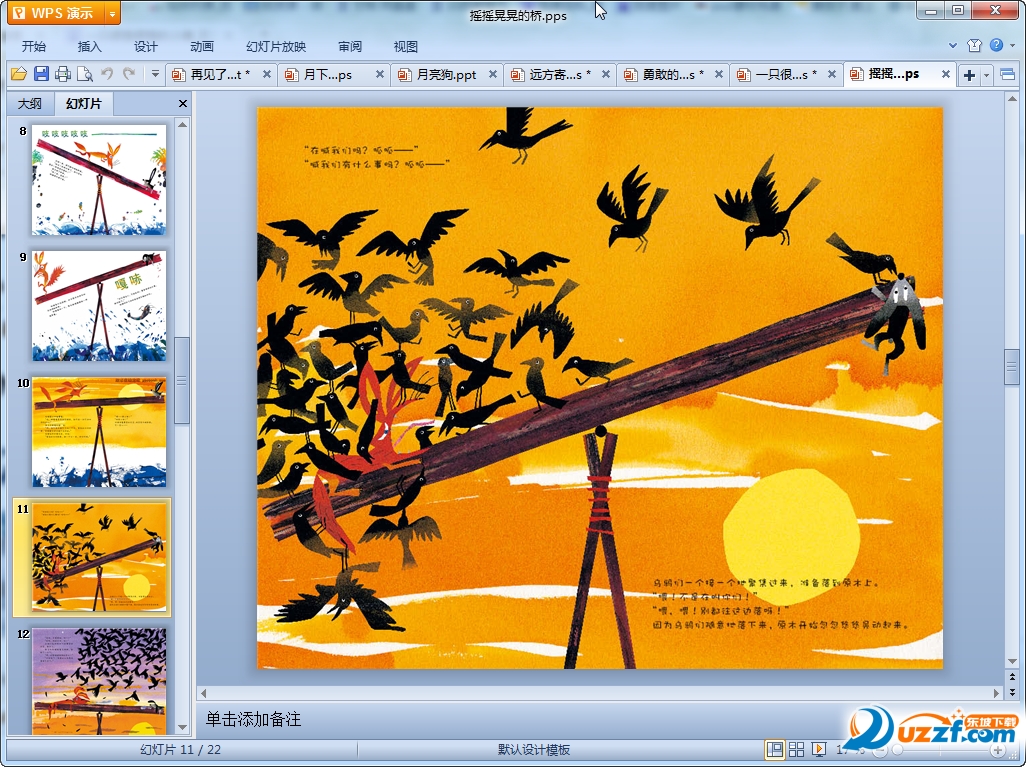Open the 幻灯片放映 menu tab
This screenshot has height=767, width=1026.
pos(275,46)
